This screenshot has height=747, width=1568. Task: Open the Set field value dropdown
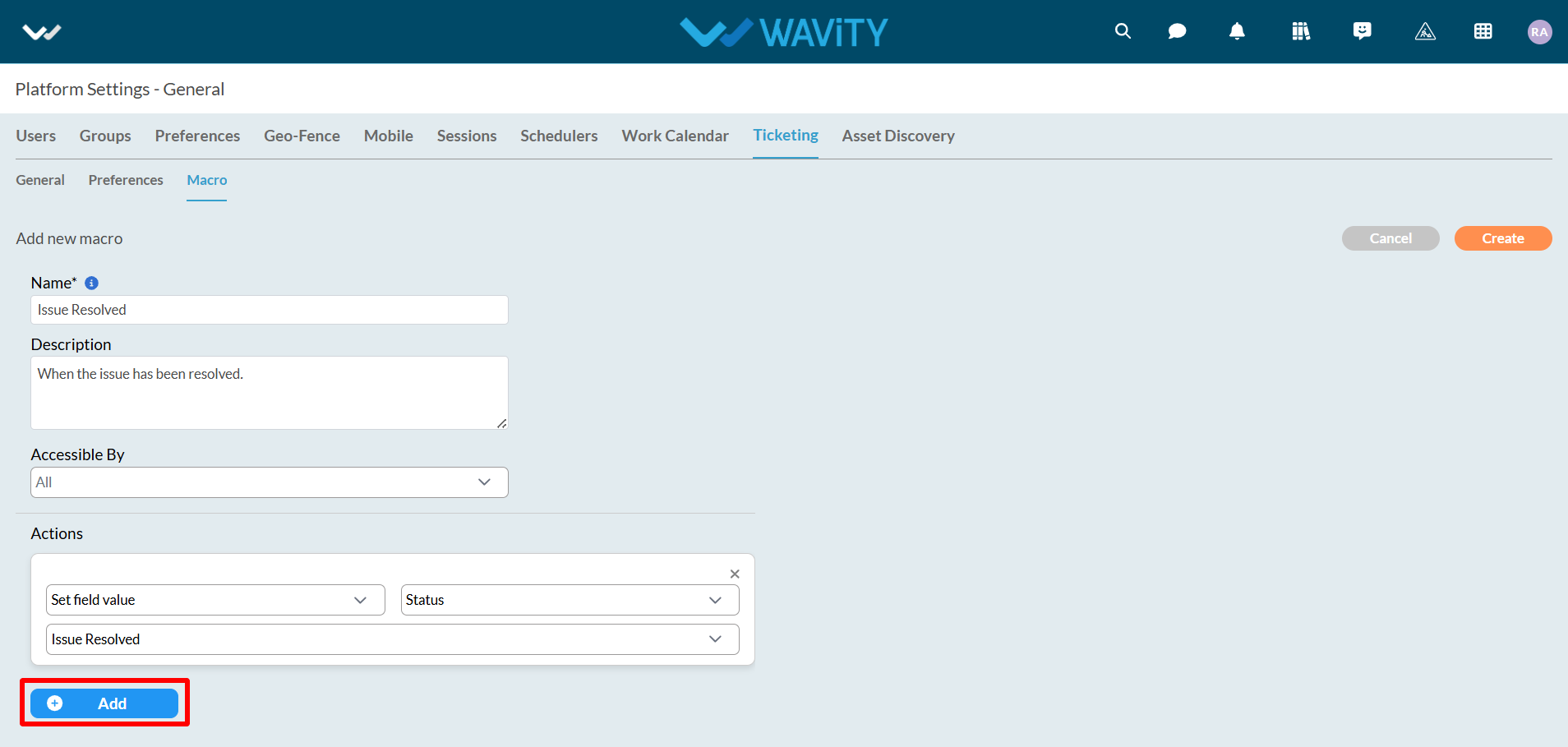215,600
